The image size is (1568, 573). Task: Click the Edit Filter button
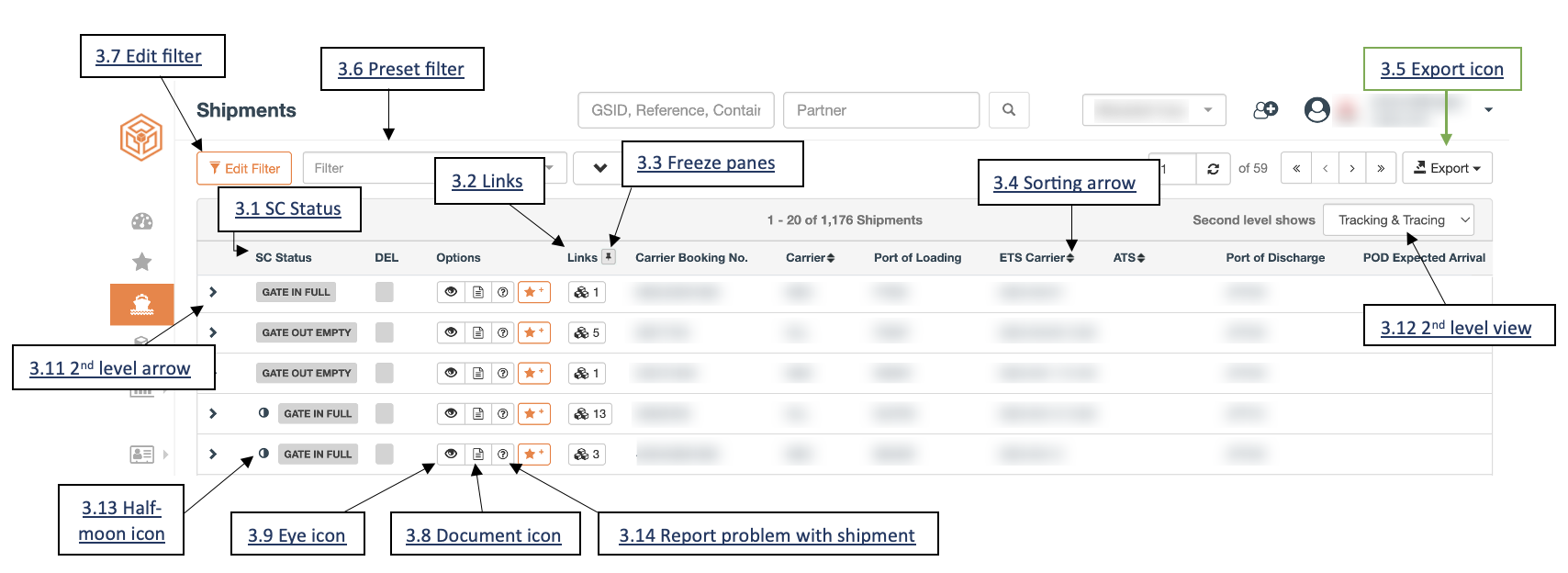pos(244,168)
